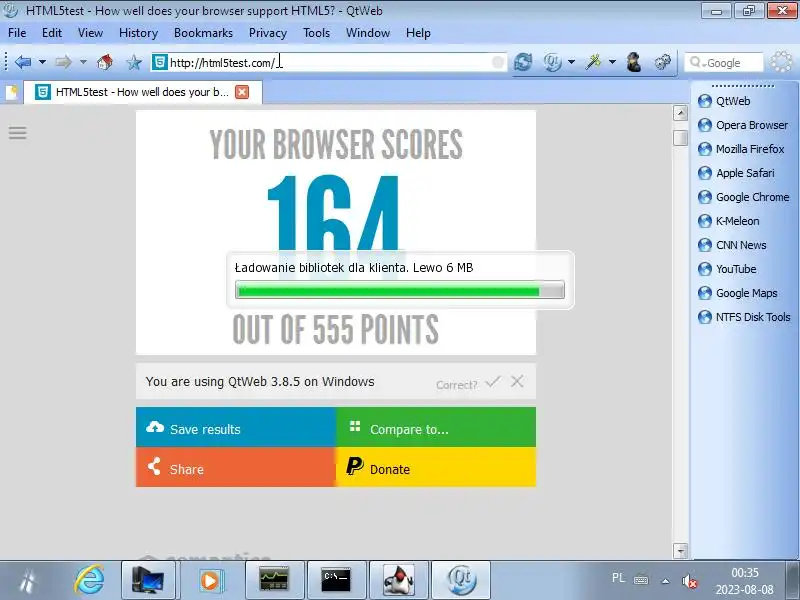Image resolution: width=800 pixels, height=600 pixels.
Task: Confirm browser detection with the checkmark
Action: (493, 381)
